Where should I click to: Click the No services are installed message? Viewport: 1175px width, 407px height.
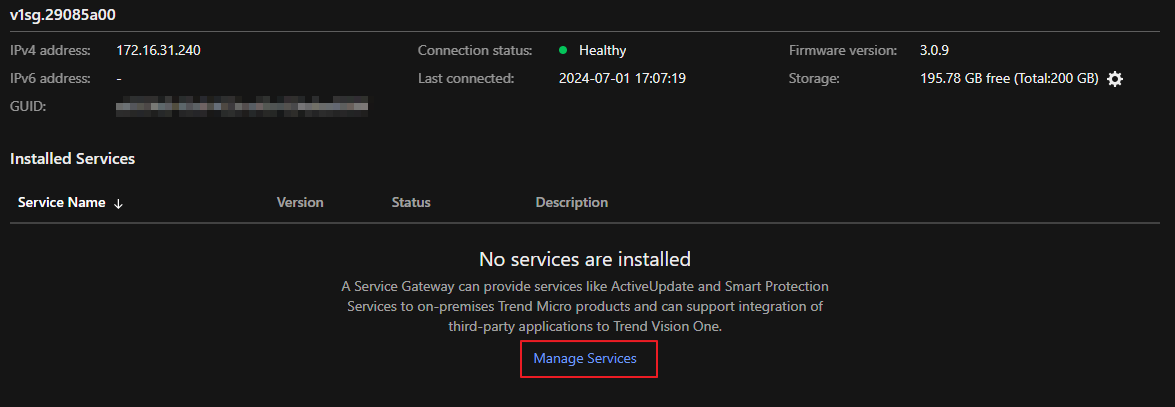[585, 259]
